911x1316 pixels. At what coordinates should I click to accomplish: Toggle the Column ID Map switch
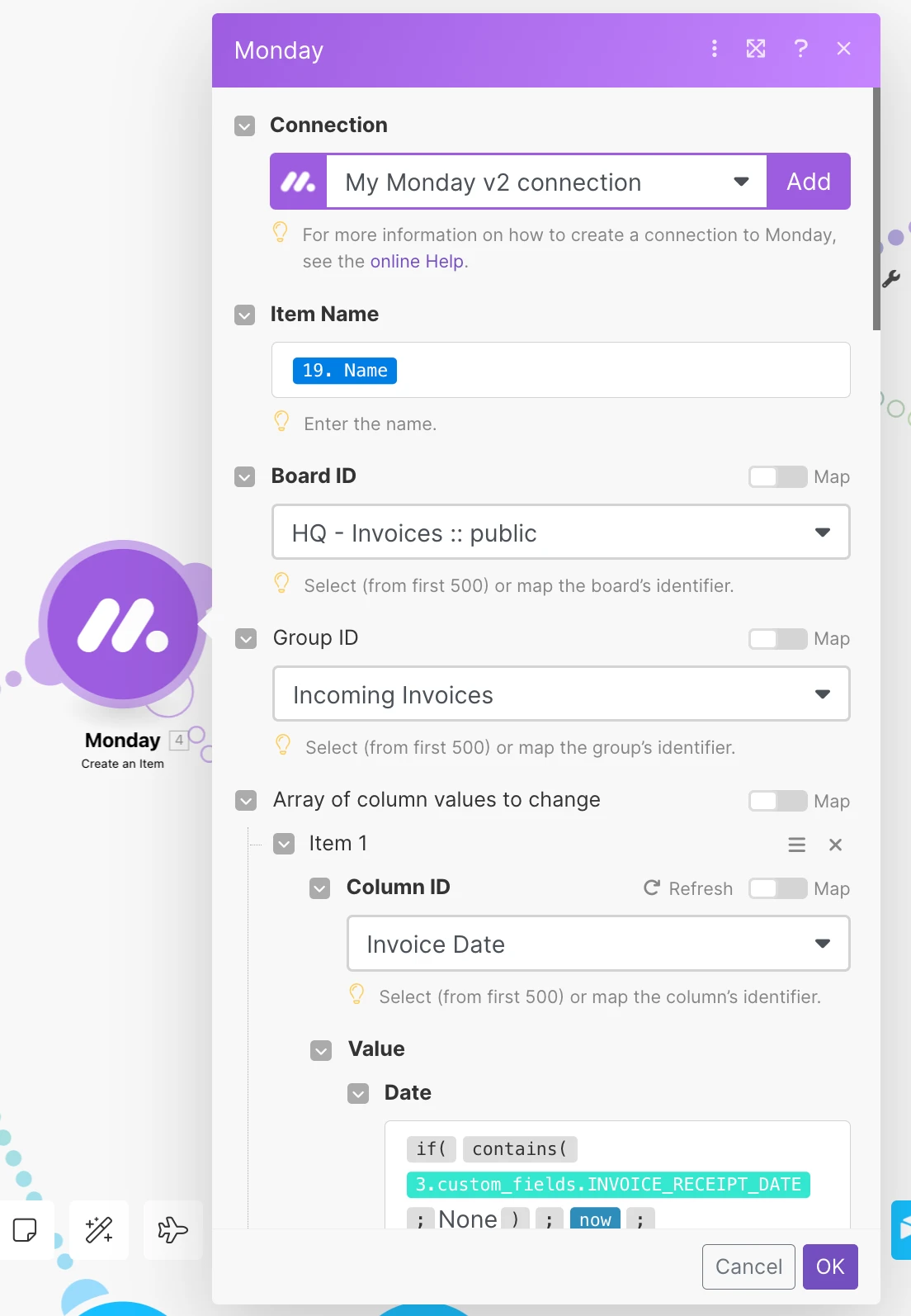pyautogui.click(x=778, y=888)
